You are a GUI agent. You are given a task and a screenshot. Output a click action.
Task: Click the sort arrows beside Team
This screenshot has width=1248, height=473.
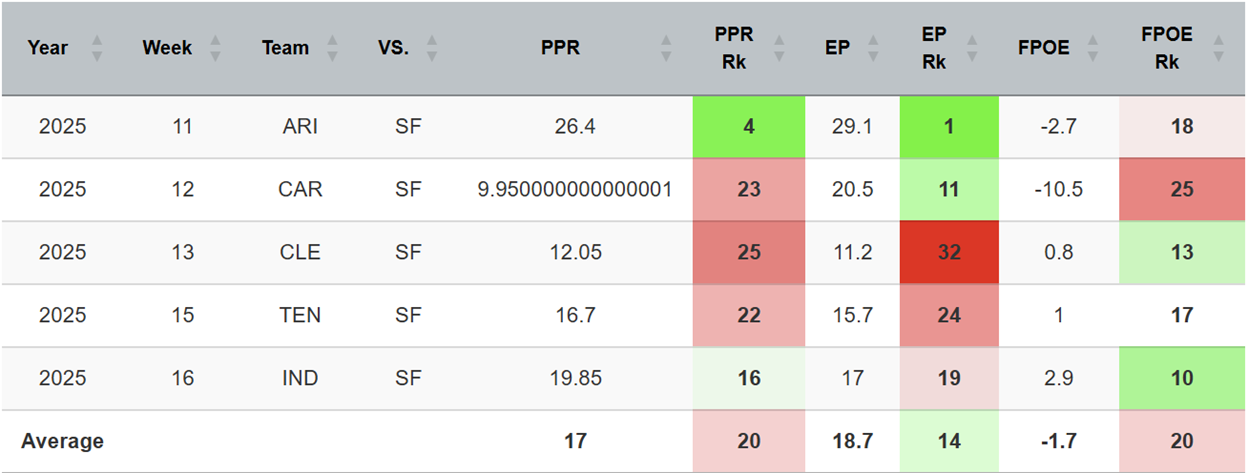333,48
